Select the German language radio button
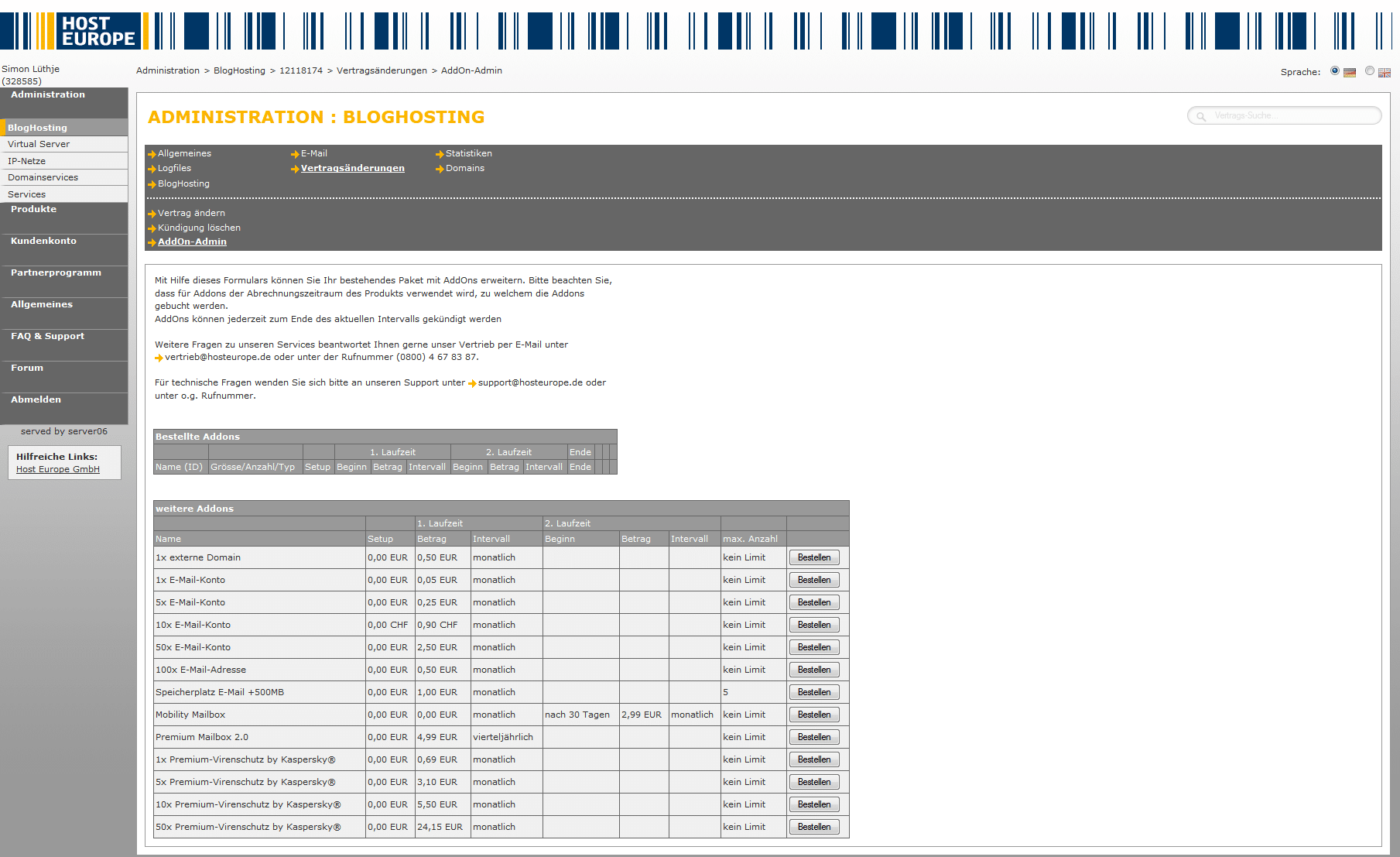This screenshot has width=1400, height=857. [1335, 71]
